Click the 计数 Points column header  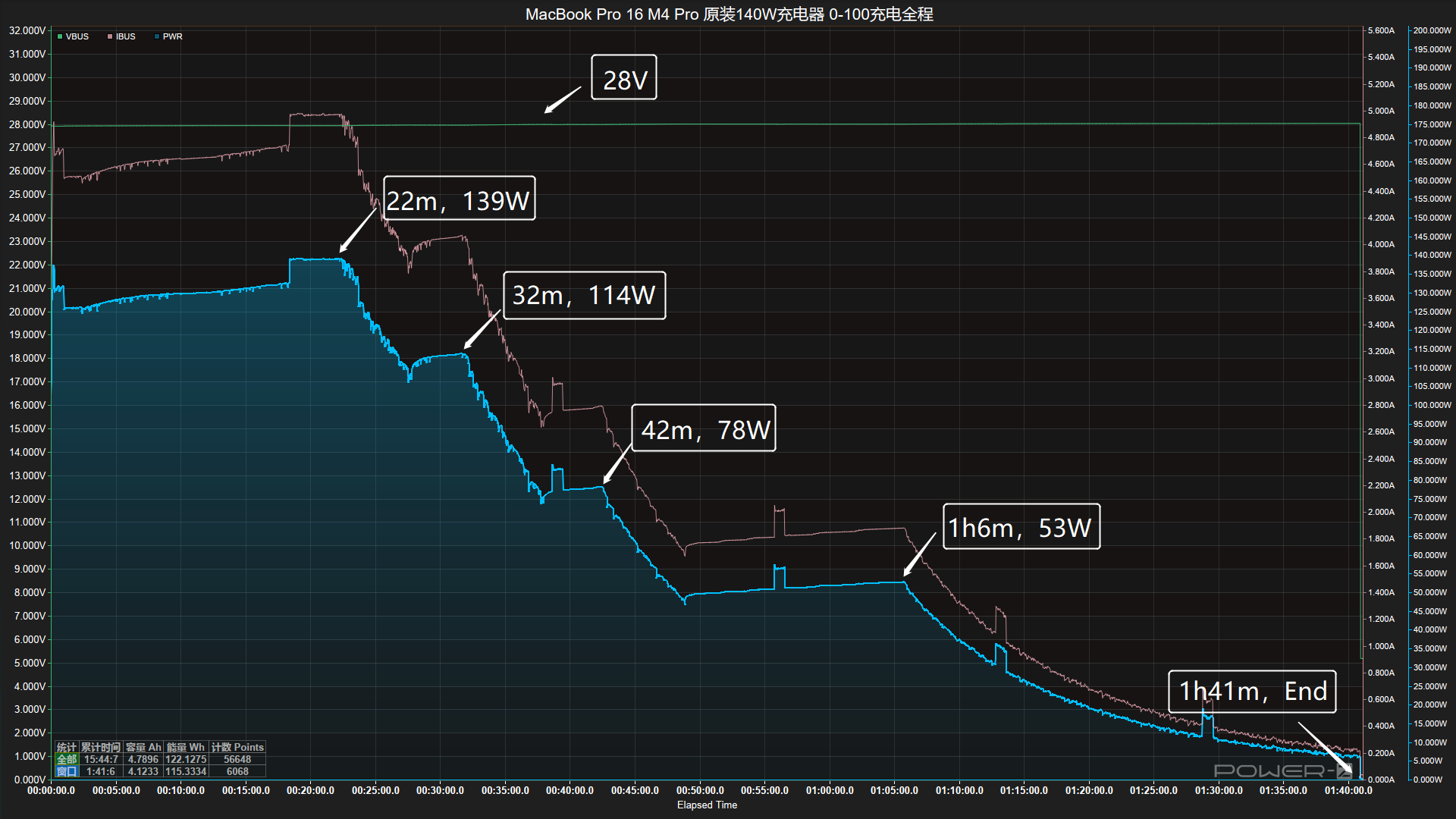[237, 747]
